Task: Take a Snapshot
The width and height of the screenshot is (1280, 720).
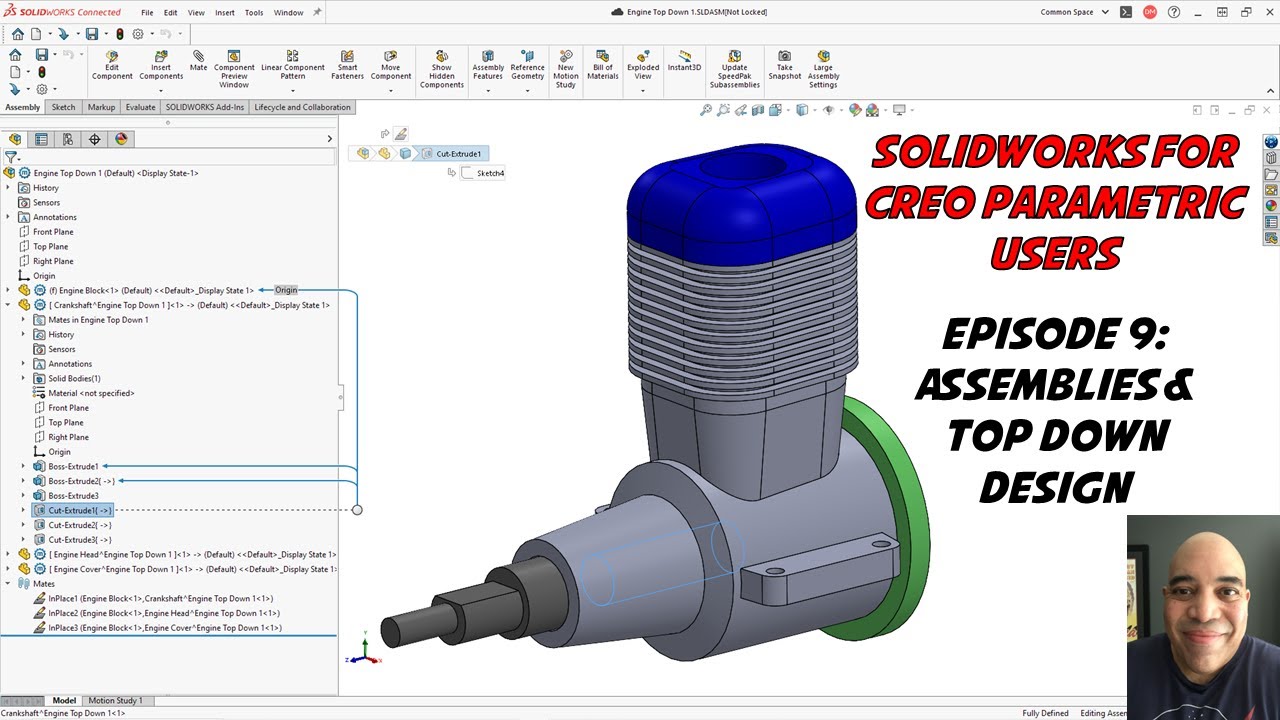Action: tap(785, 65)
